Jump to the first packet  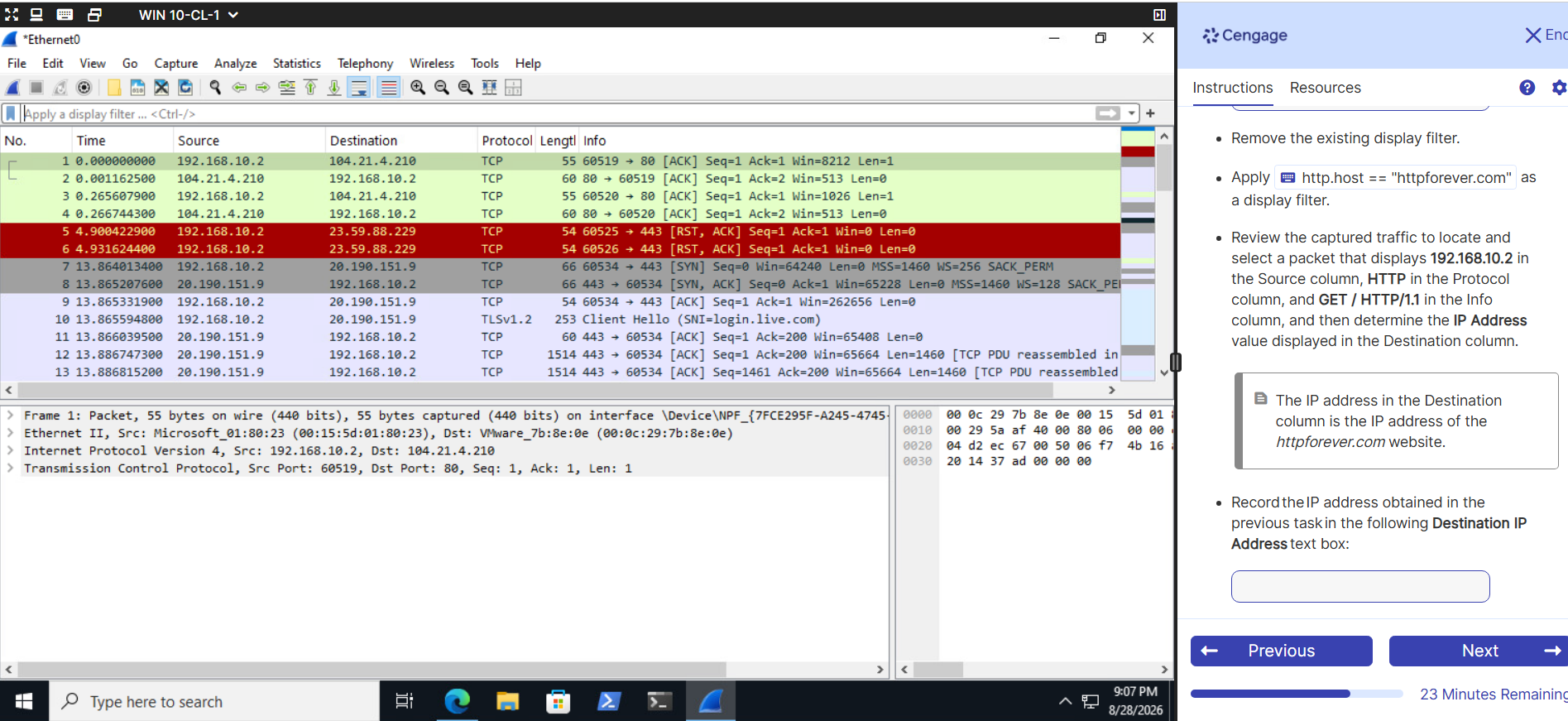(311, 88)
